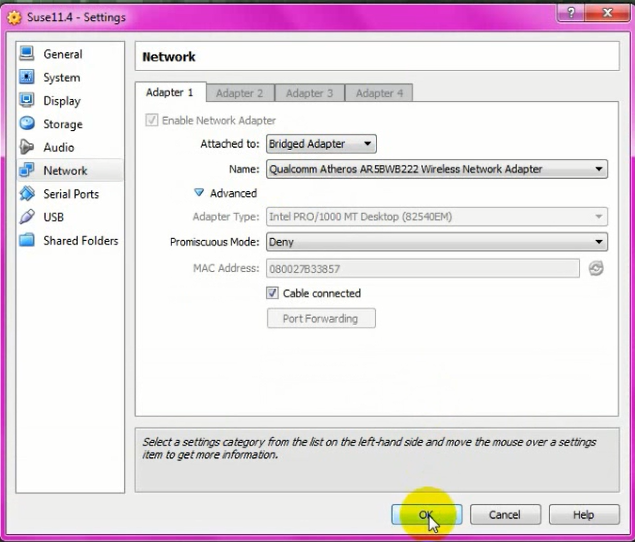Click the Advanced label text

tap(233, 193)
